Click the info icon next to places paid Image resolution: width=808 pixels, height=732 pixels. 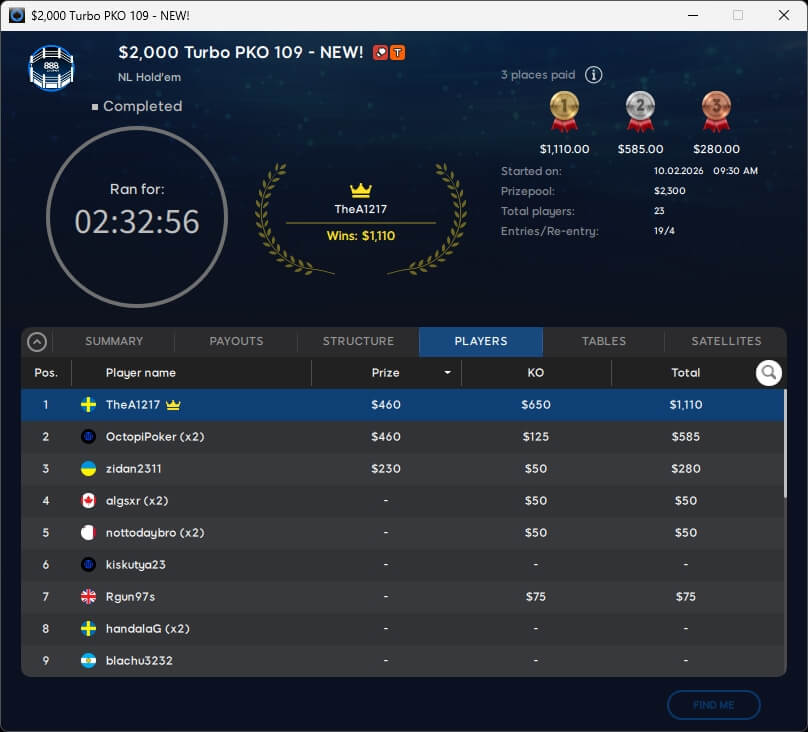[593, 75]
